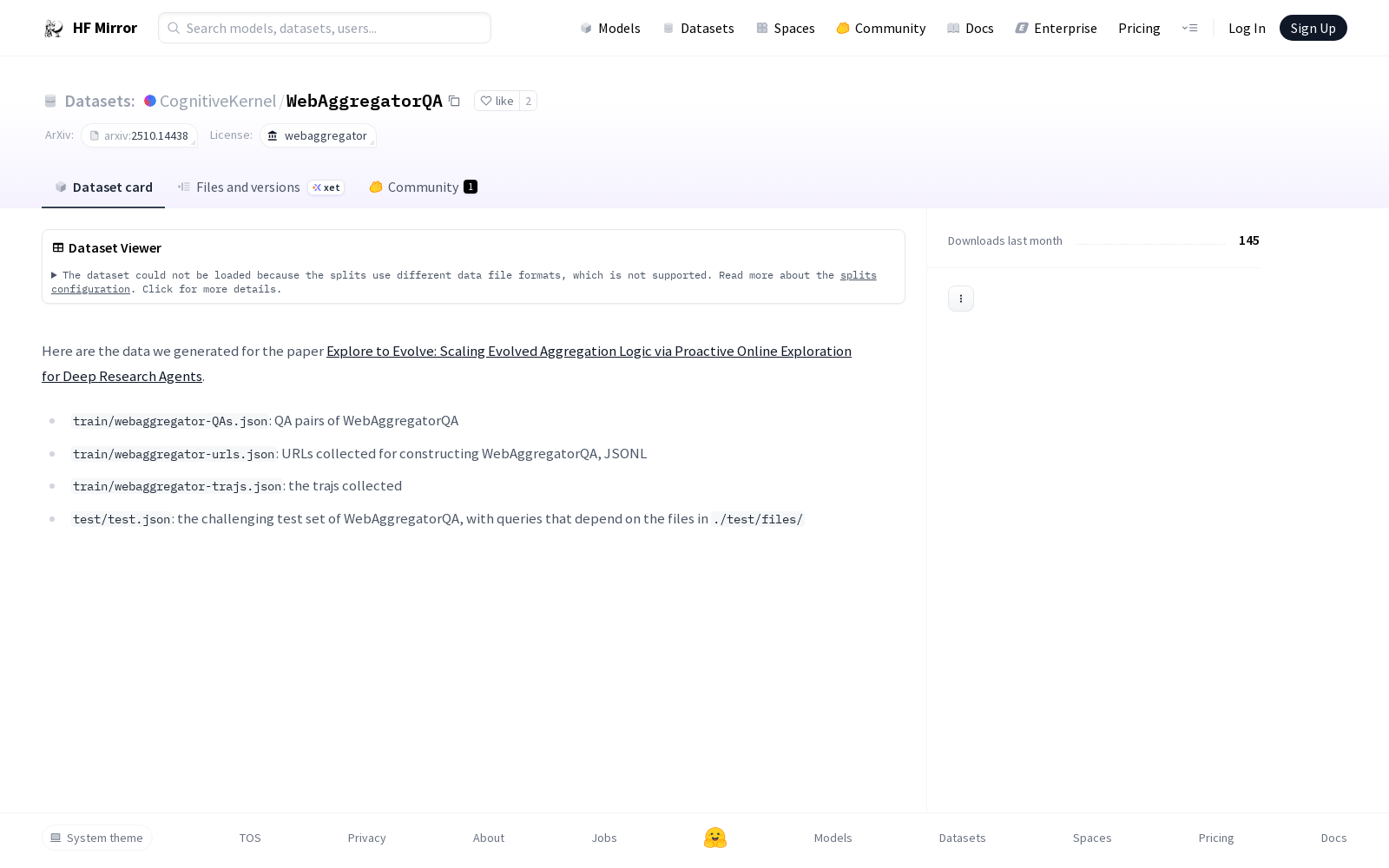Image resolution: width=1389 pixels, height=868 pixels.
Task: Click the hugging face emoji in footer
Action: pyautogui.click(x=715, y=838)
